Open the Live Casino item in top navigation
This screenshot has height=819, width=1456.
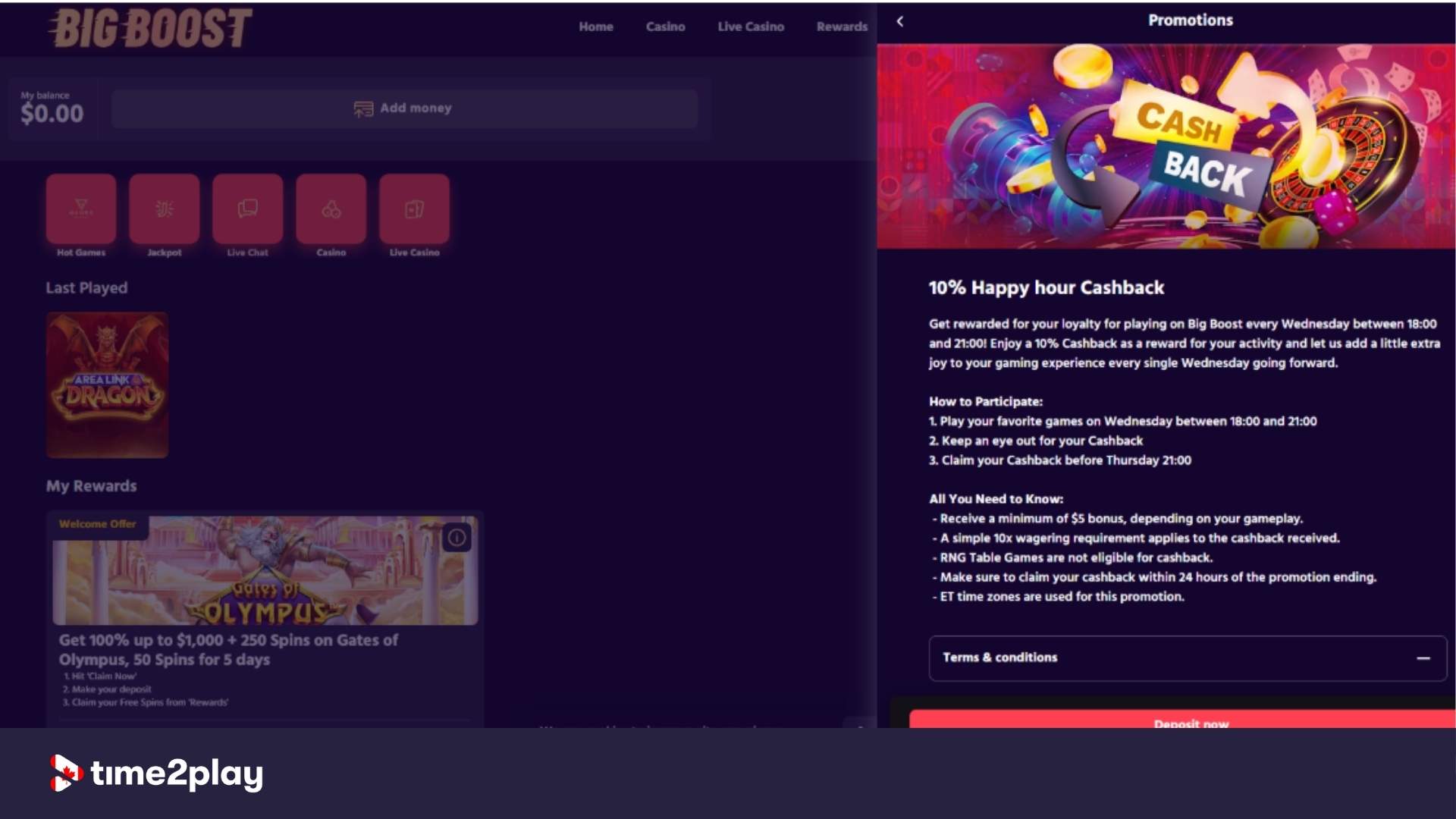point(751,27)
